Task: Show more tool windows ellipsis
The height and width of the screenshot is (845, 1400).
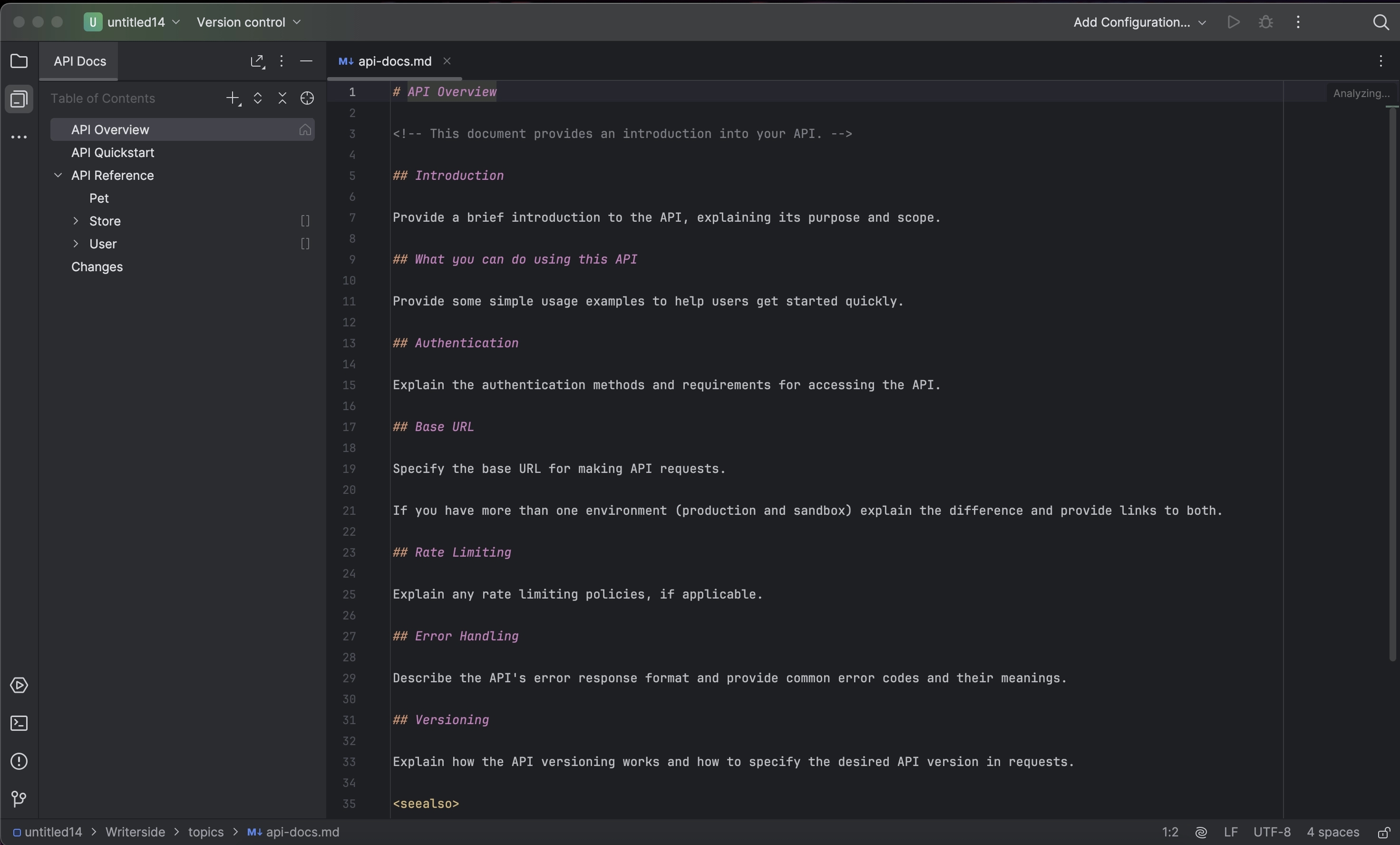Action: [x=19, y=137]
